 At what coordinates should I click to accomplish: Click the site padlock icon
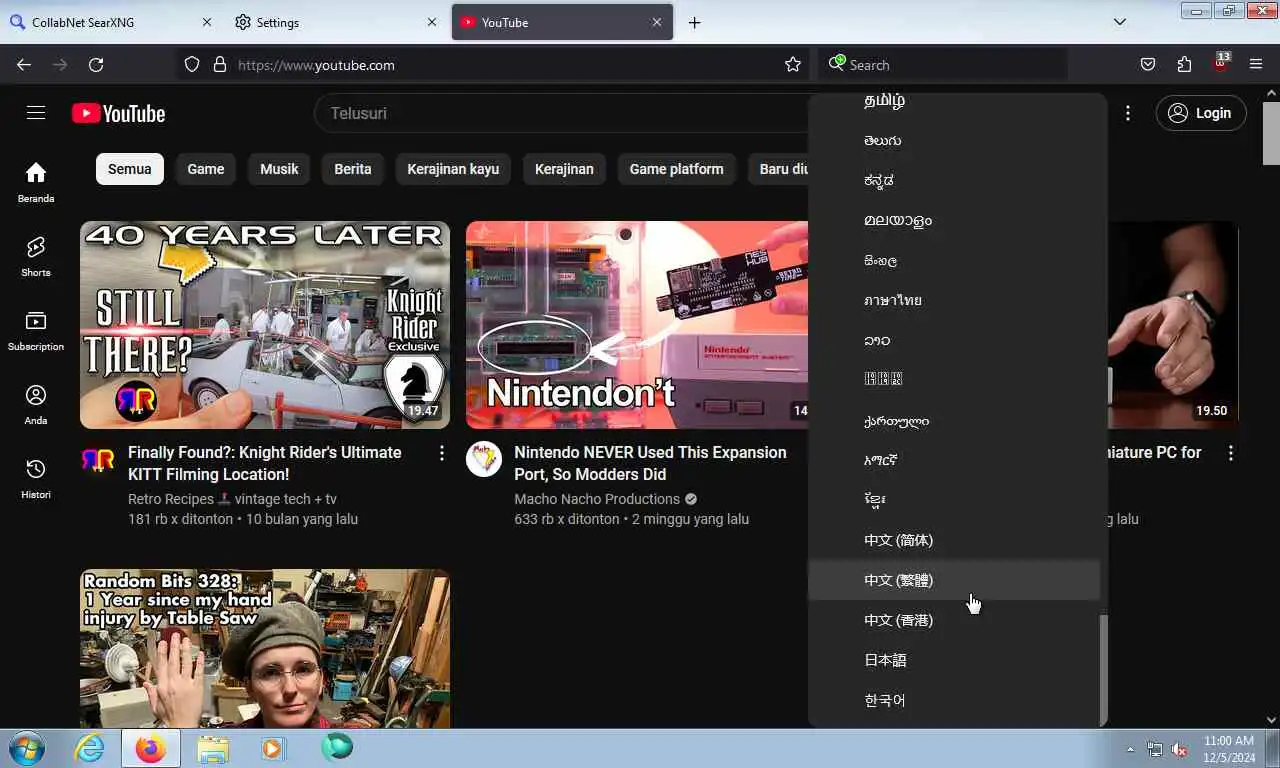click(220, 65)
